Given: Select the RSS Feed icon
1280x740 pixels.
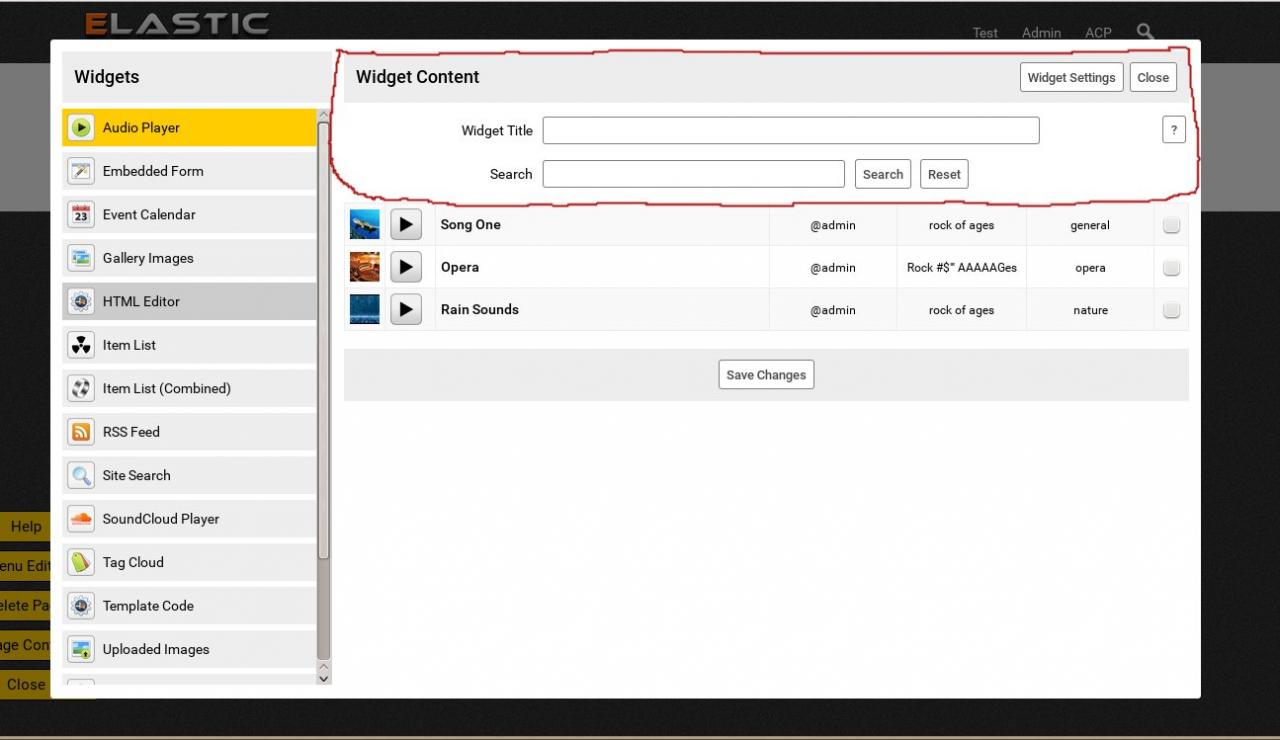Looking at the screenshot, I should pyautogui.click(x=81, y=432).
